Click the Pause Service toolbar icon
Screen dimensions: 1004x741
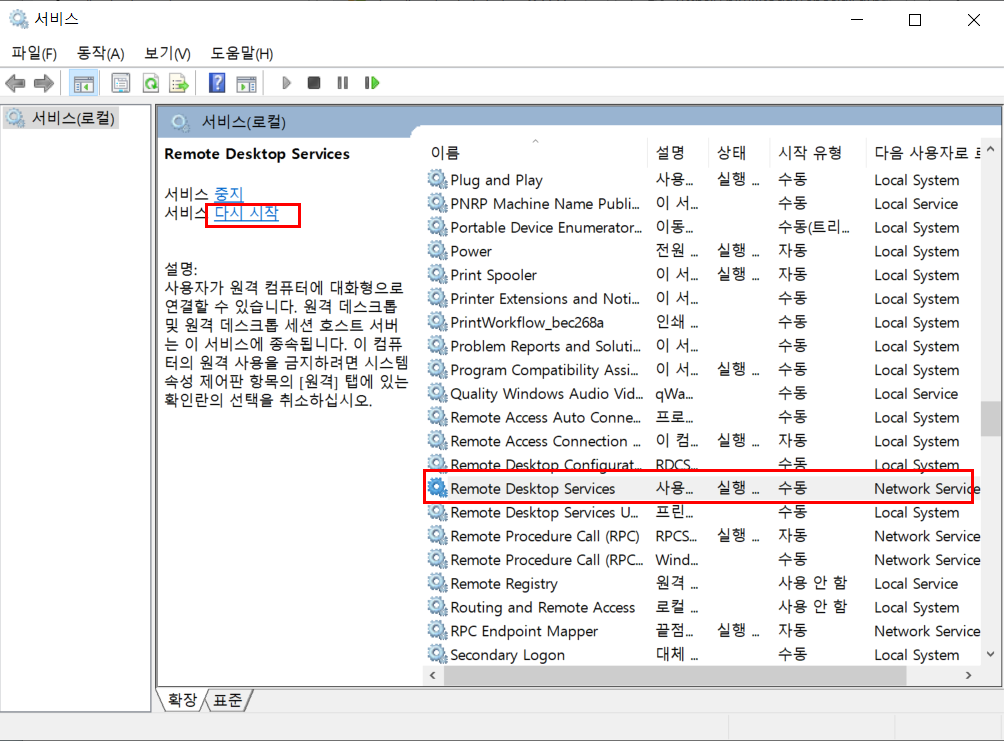343,83
